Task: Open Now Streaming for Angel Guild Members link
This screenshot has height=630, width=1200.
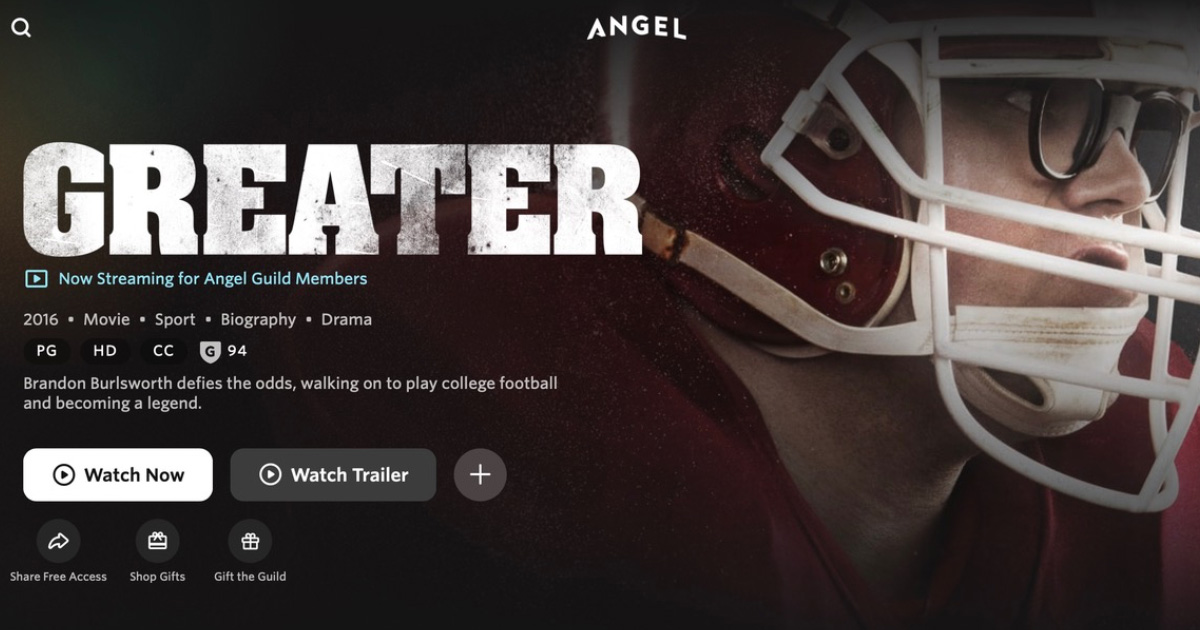Action: (x=213, y=279)
